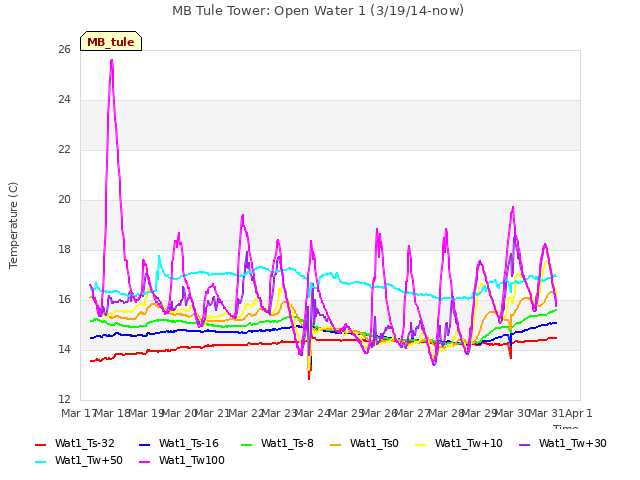Click the blue Wat1_Ts-16 legend swatch
Image resolution: width=640 pixels, height=480 pixels.
tap(145, 444)
